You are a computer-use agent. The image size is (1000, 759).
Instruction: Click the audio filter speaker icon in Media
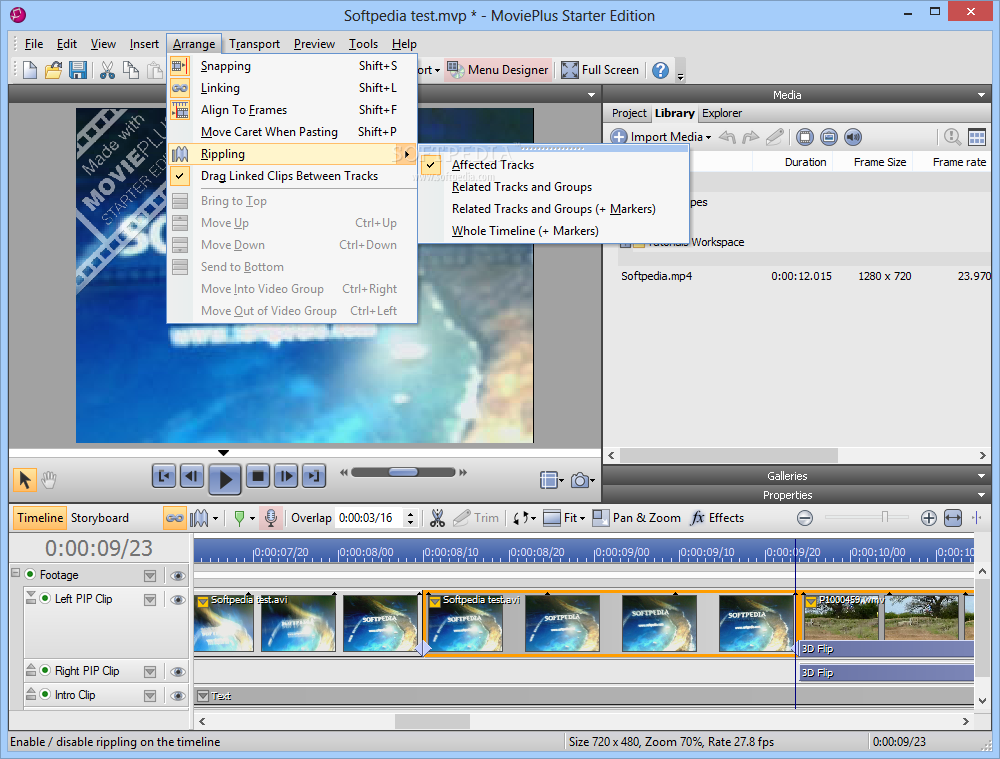(x=853, y=136)
